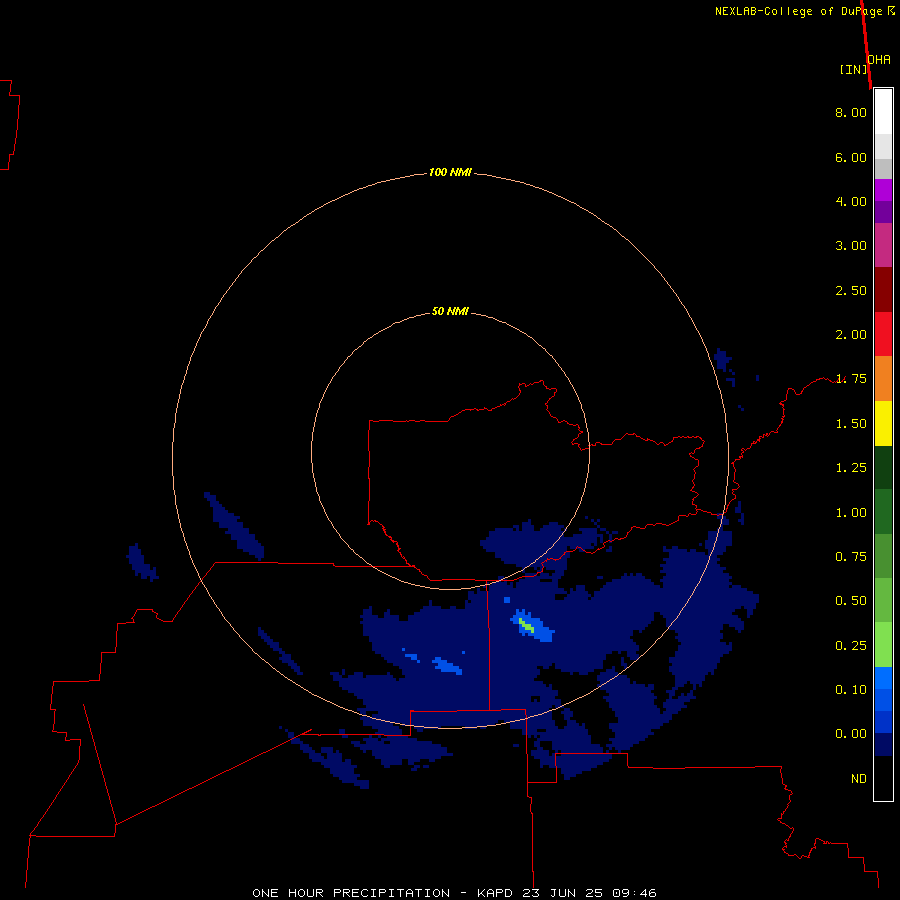Click the green-yellow precipitation core on map

click(x=526, y=626)
